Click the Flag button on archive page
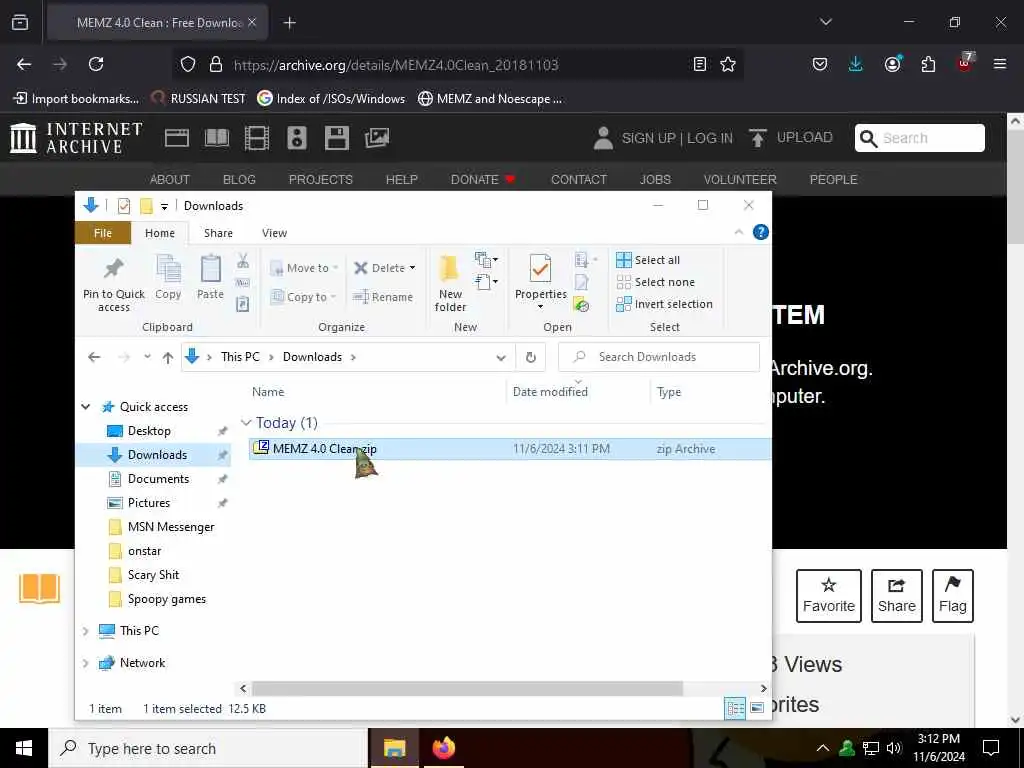The image size is (1024, 768). [953, 596]
